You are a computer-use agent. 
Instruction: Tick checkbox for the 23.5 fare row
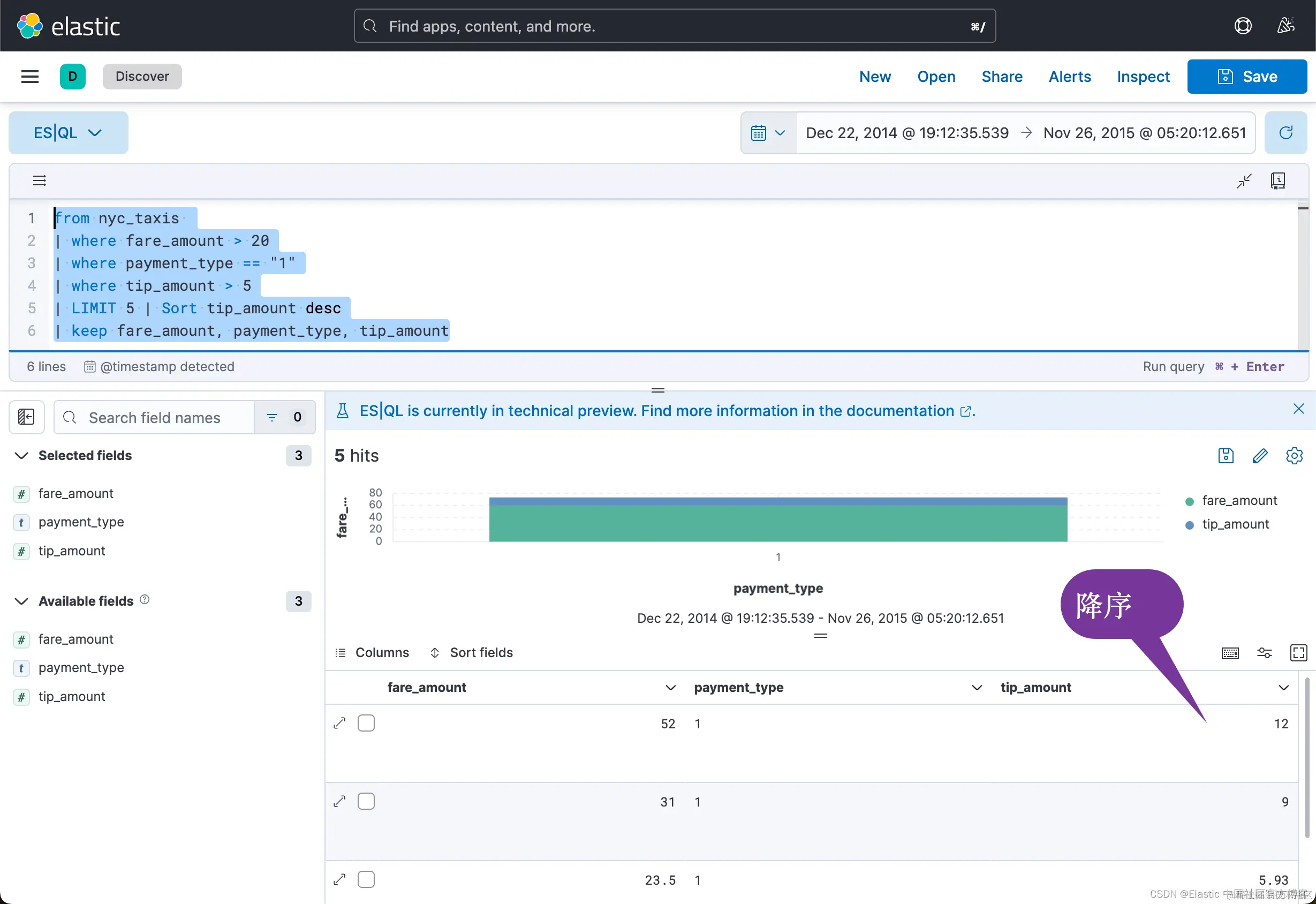tap(366, 880)
